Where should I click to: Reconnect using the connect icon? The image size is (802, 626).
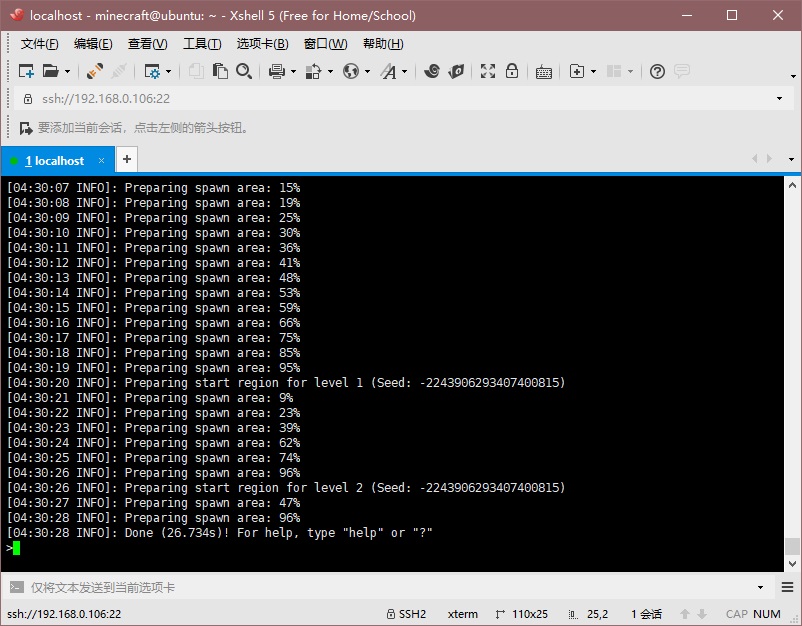93,72
